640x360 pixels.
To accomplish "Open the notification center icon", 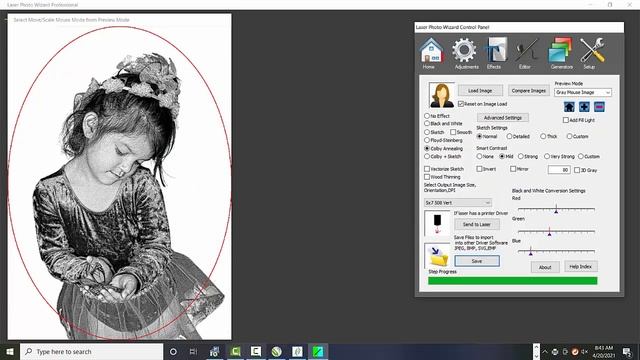I will (x=627, y=352).
